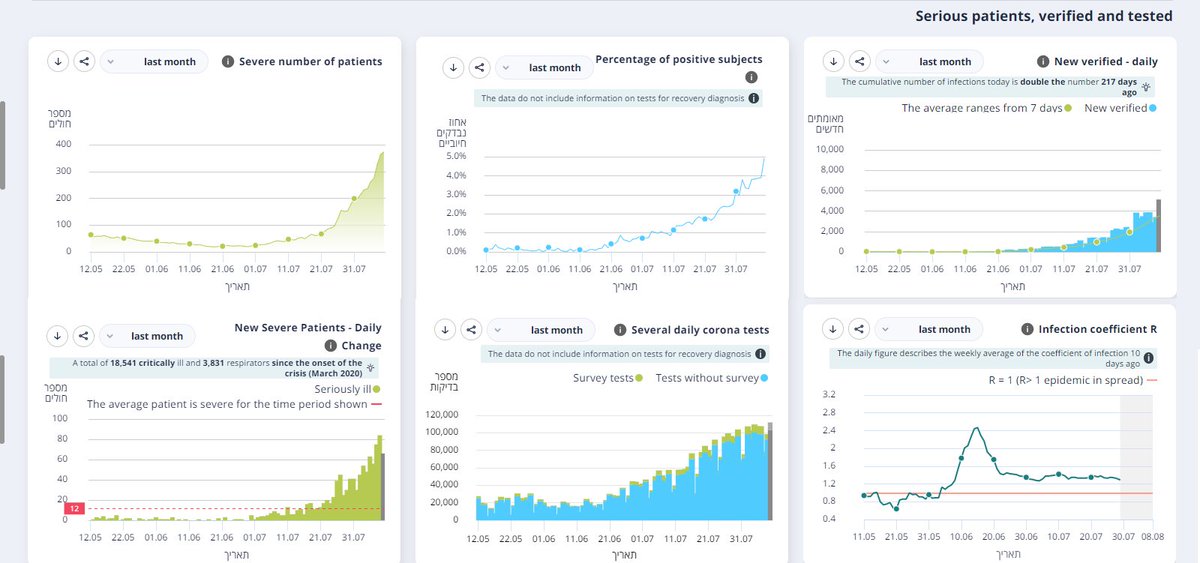Download the Severe number of patients chart
The width and height of the screenshot is (1200, 563).
point(58,61)
